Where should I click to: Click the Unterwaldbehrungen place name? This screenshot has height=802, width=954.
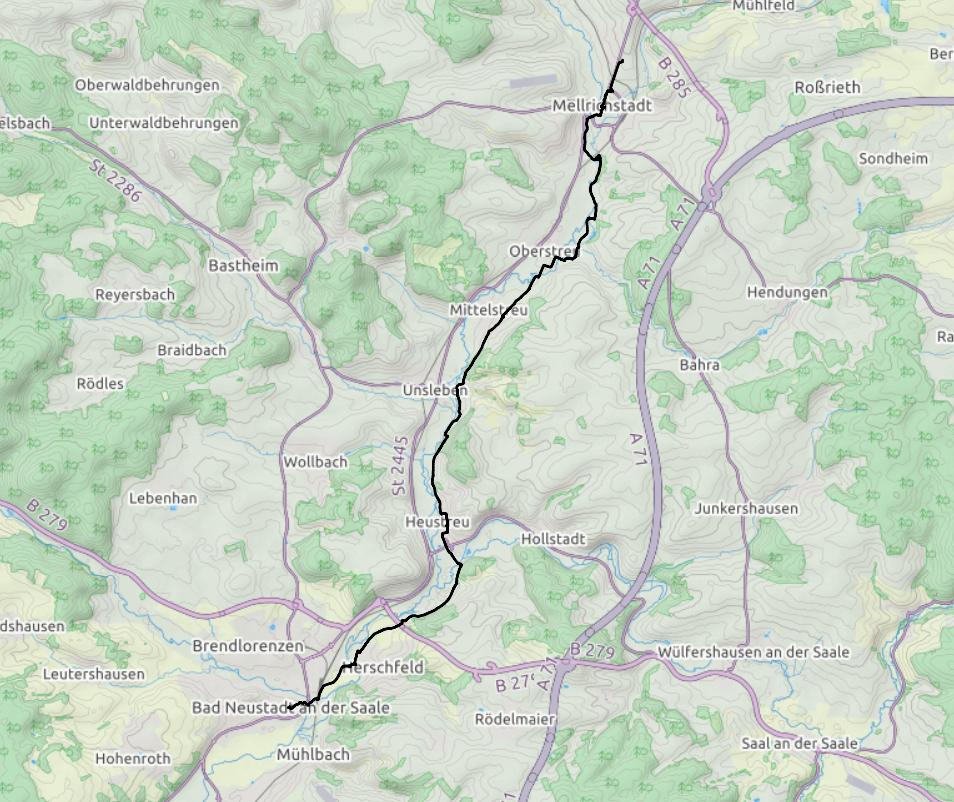[x=164, y=123]
